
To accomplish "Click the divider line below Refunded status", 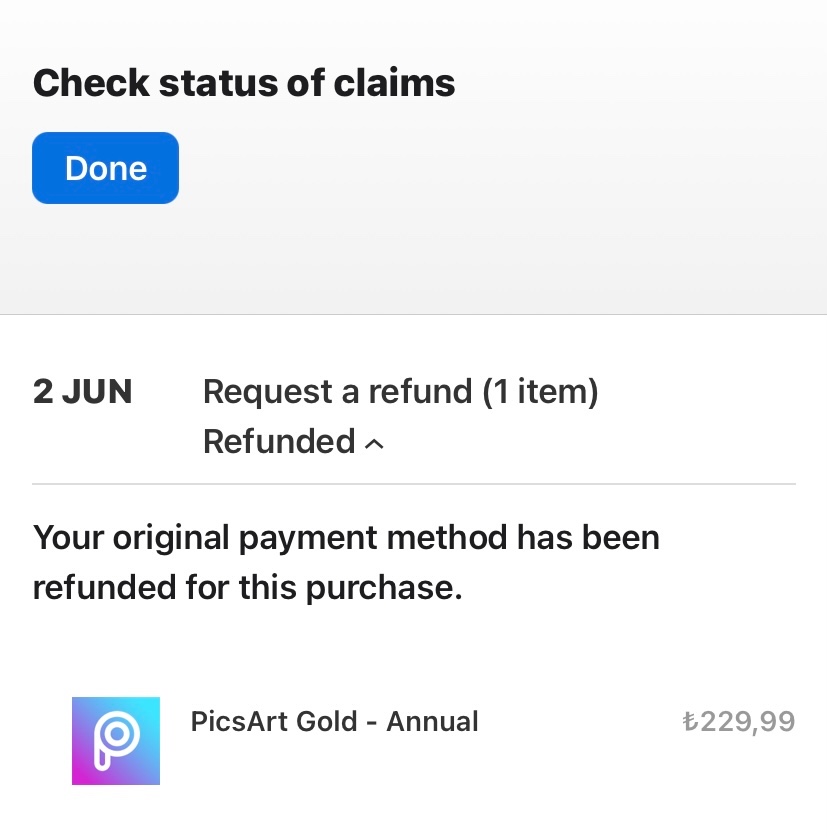I will pos(414,485).
